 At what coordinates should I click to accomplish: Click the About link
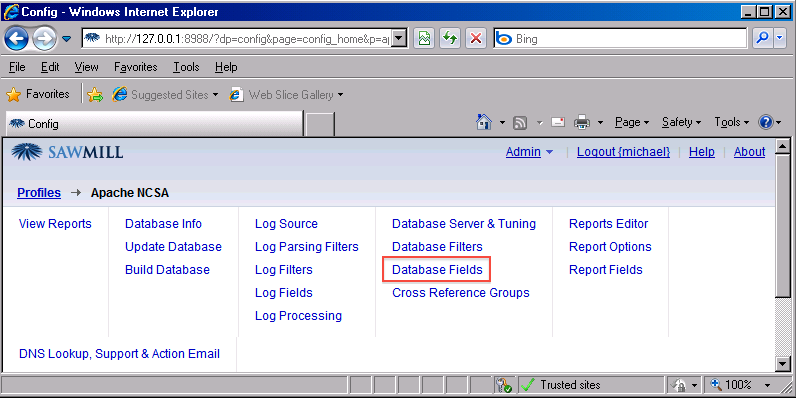point(749,152)
